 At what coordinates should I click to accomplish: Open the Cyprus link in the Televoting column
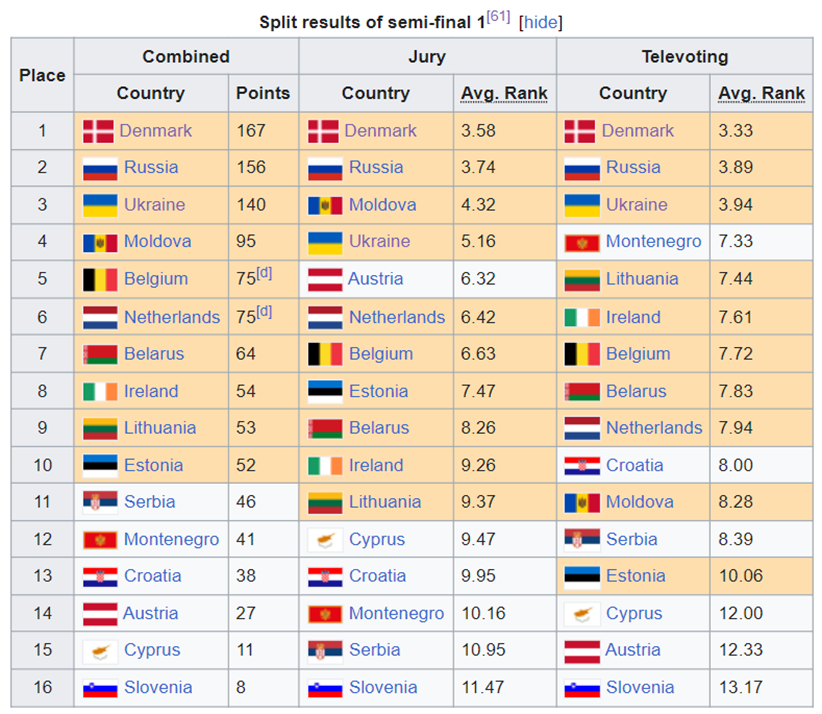coord(634,613)
